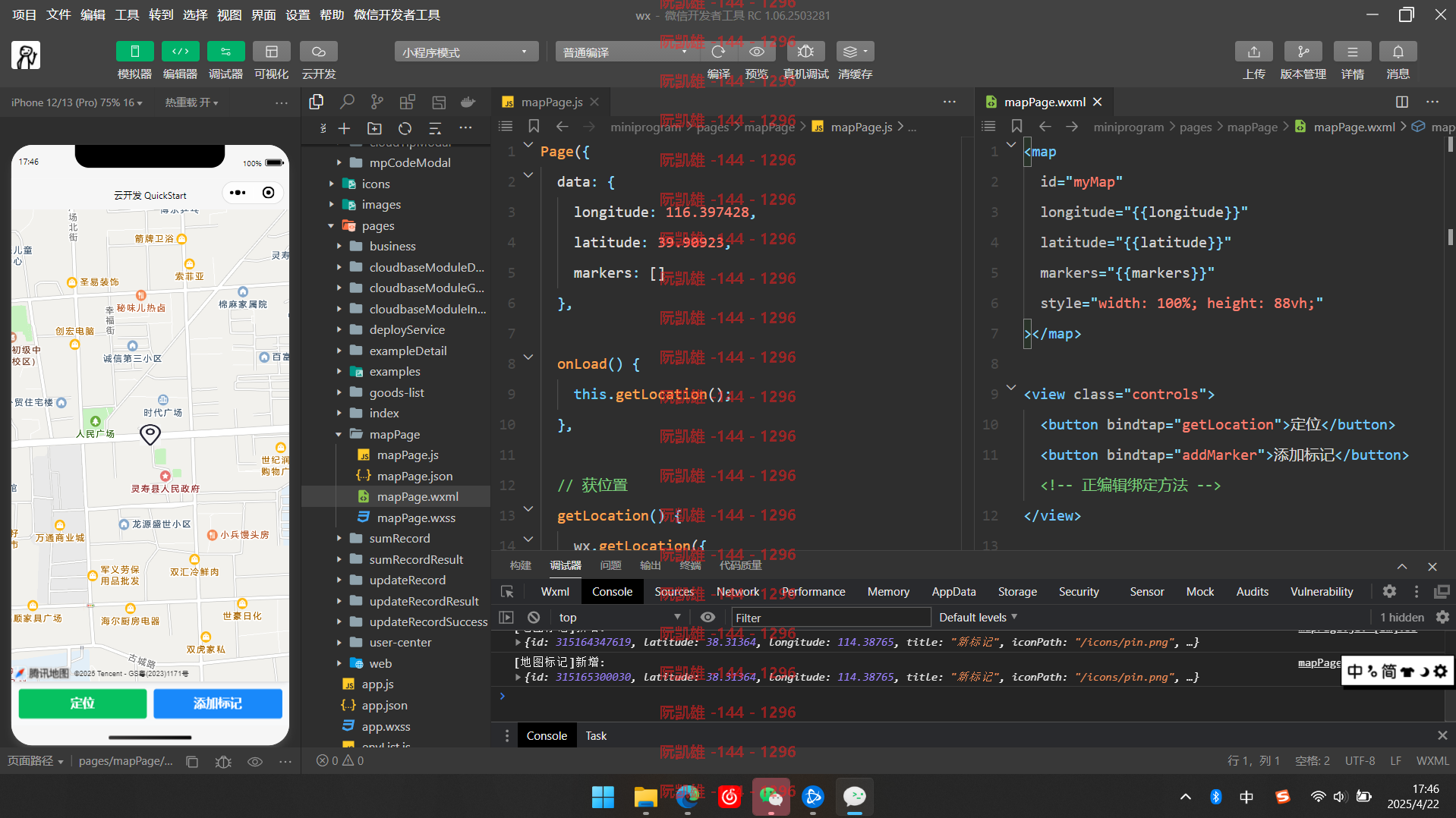Open the source control branch icon

point(377,102)
